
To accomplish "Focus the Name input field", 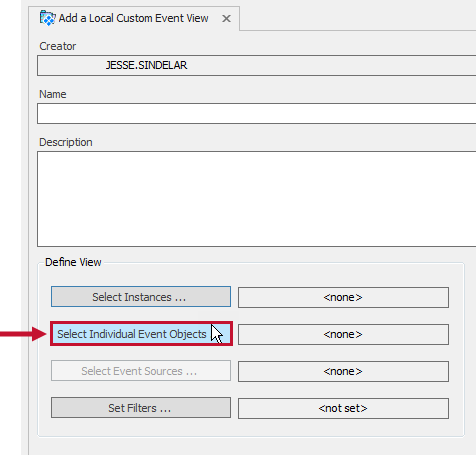I will click(257, 114).
